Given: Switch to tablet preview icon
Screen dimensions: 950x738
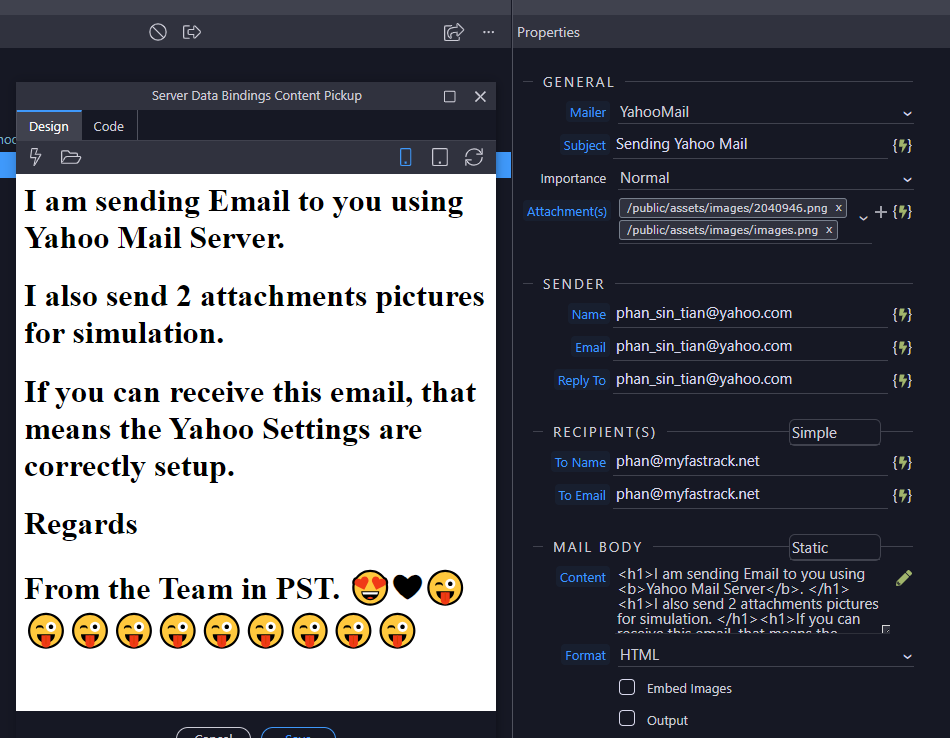Looking at the screenshot, I should tap(440, 158).
